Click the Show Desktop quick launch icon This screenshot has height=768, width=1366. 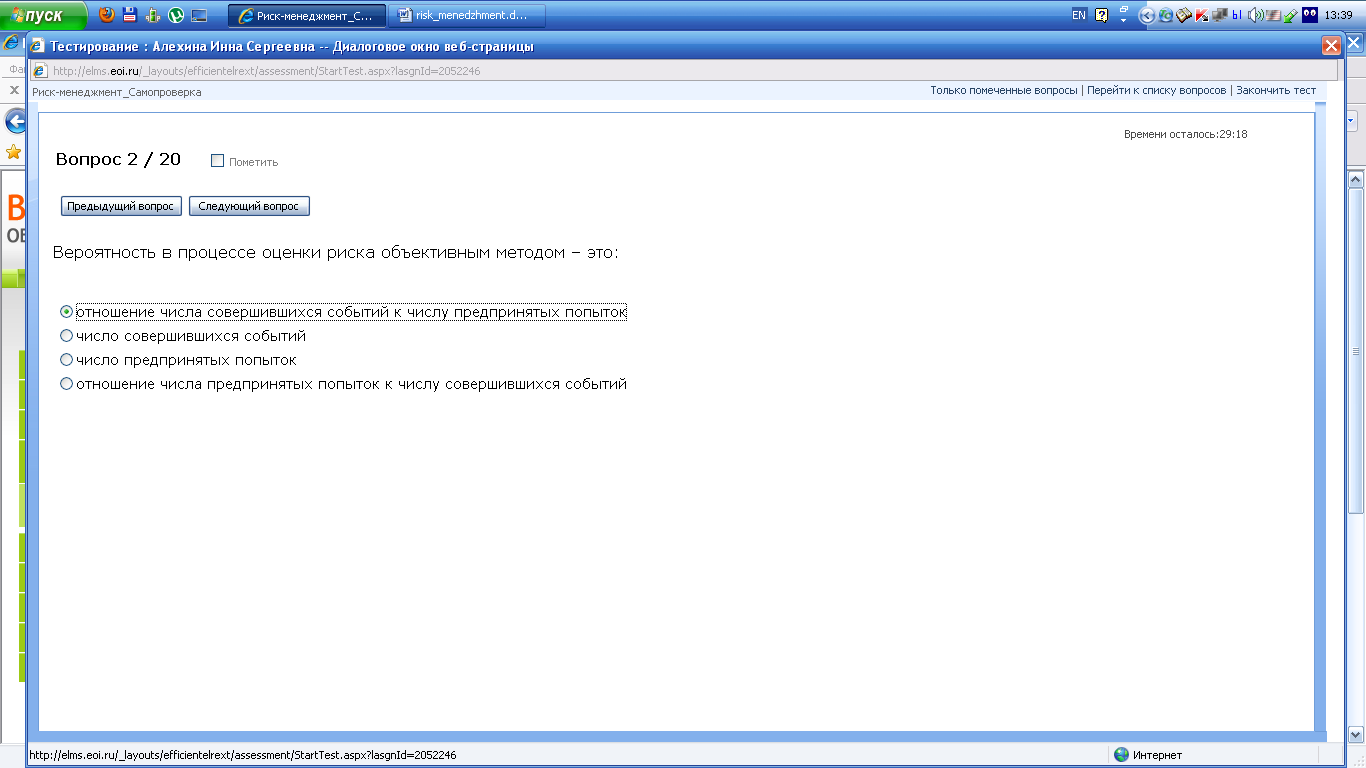click(x=199, y=15)
